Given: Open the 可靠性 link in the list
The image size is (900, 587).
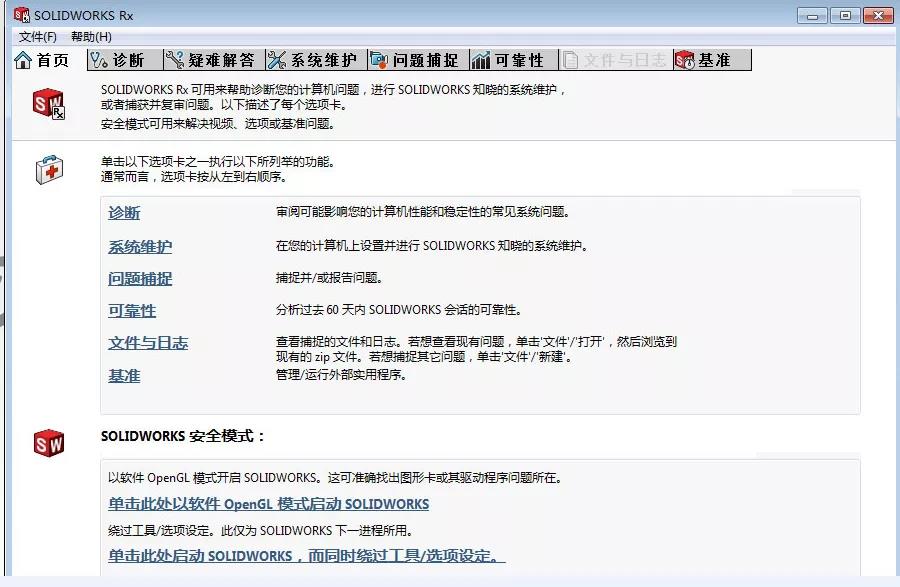Looking at the screenshot, I should tap(132, 311).
